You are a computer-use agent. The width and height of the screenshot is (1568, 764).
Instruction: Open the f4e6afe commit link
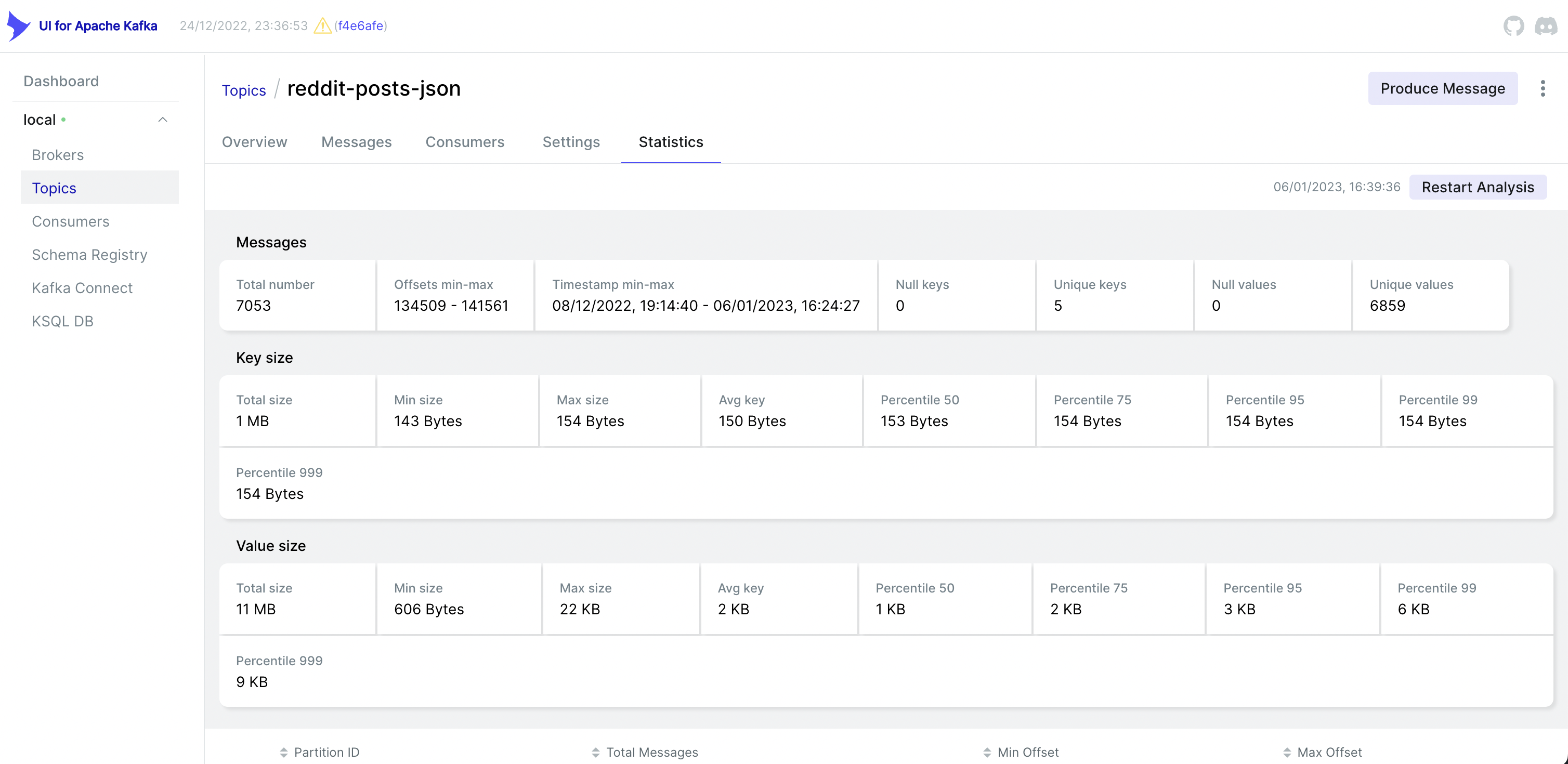(361, 25)
